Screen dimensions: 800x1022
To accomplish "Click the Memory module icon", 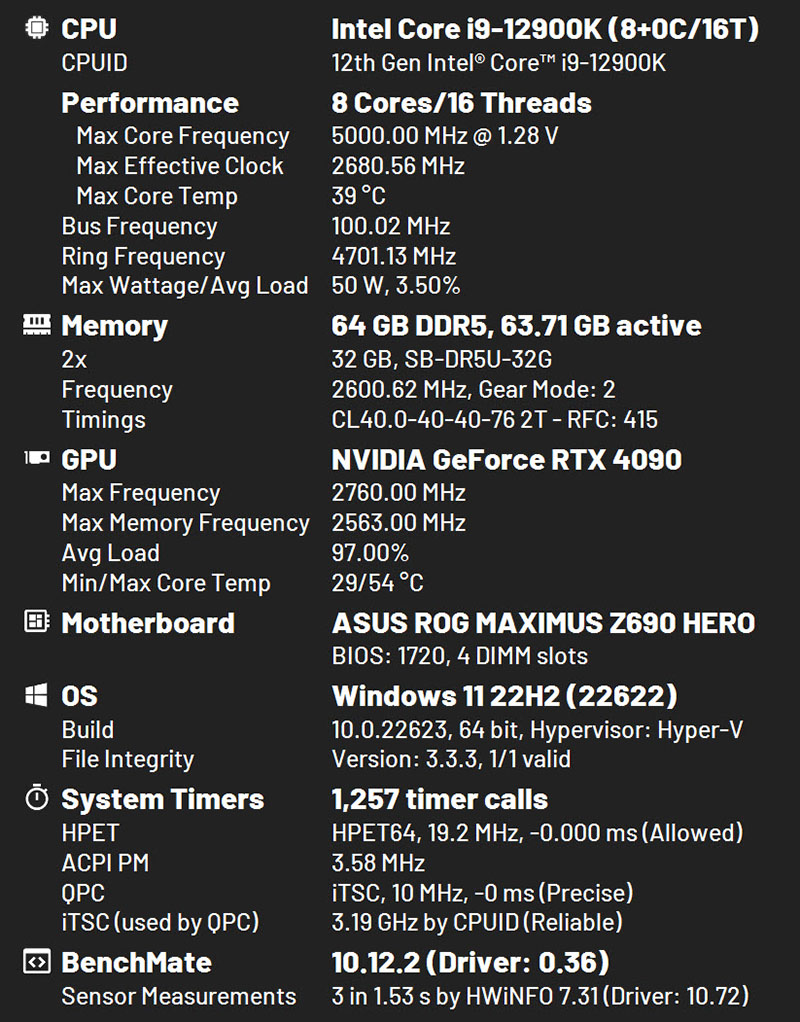I will 36,325.
